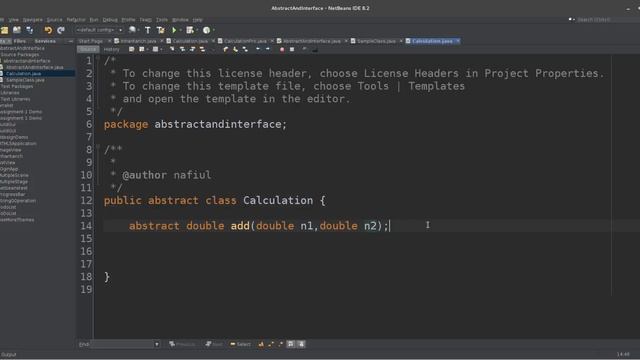Run project with green play icon
This screenshot has width=640, height=360.
tap(174, 30)
